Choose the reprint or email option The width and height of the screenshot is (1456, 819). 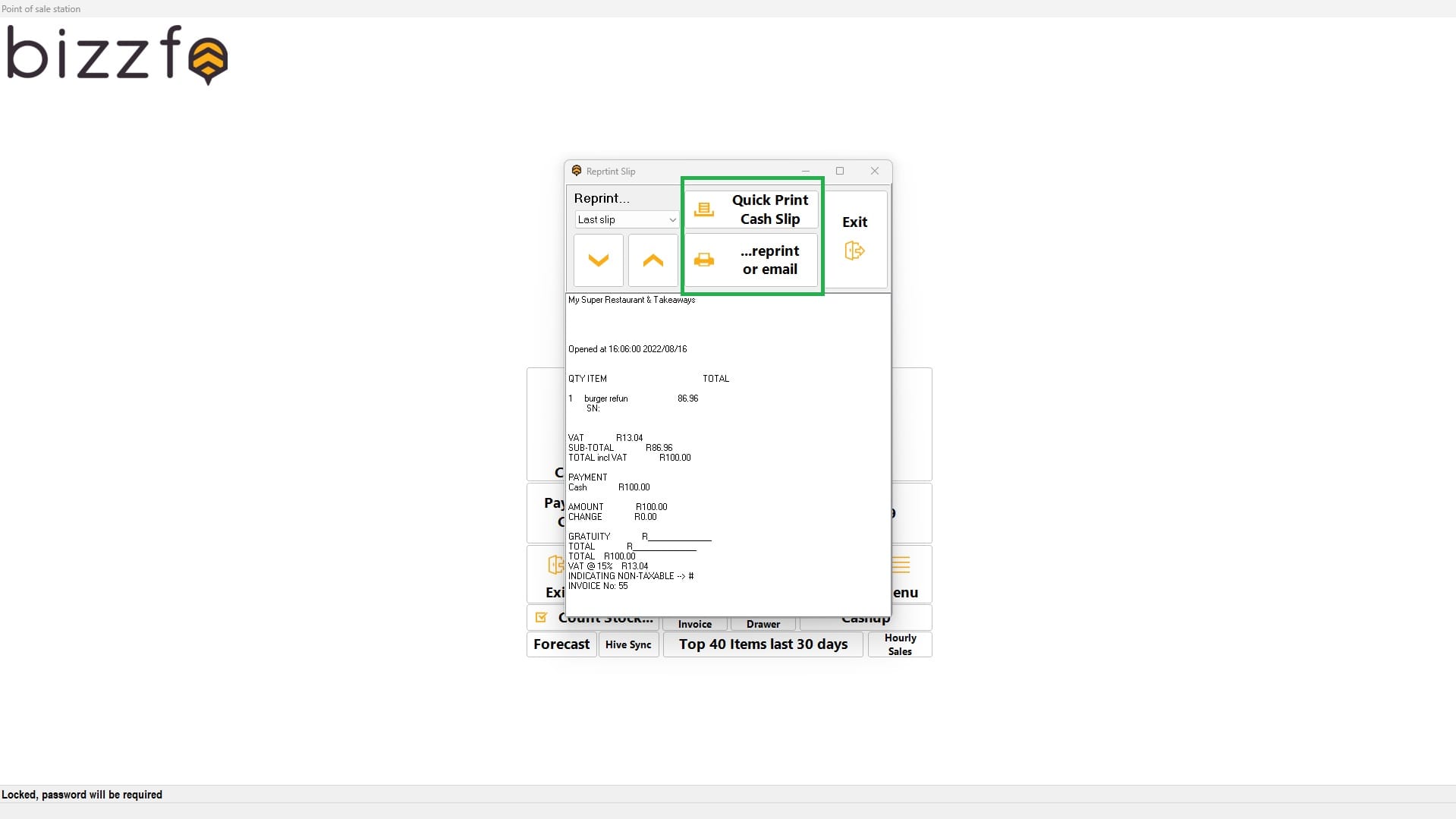(x=769, y=260)
